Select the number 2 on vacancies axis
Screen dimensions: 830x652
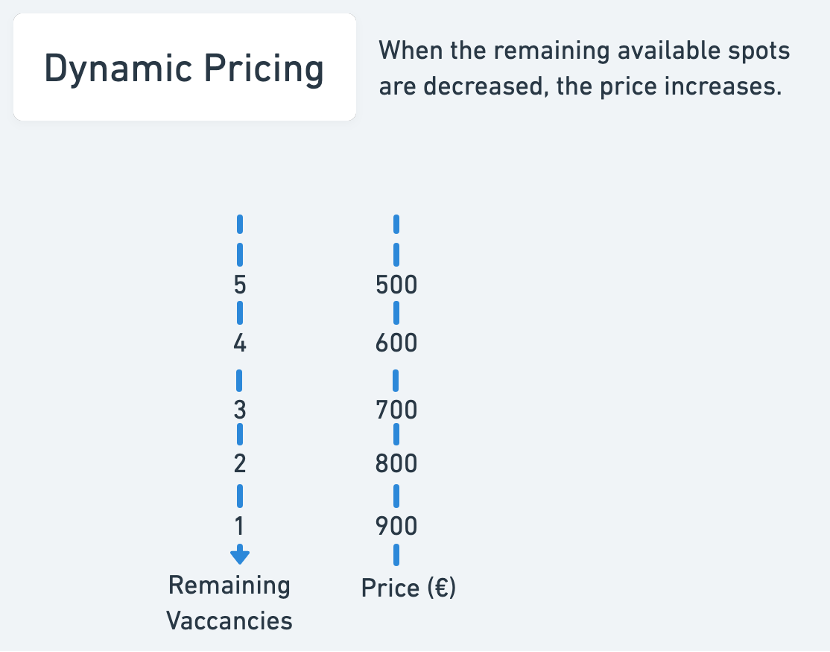click(240, 463)
